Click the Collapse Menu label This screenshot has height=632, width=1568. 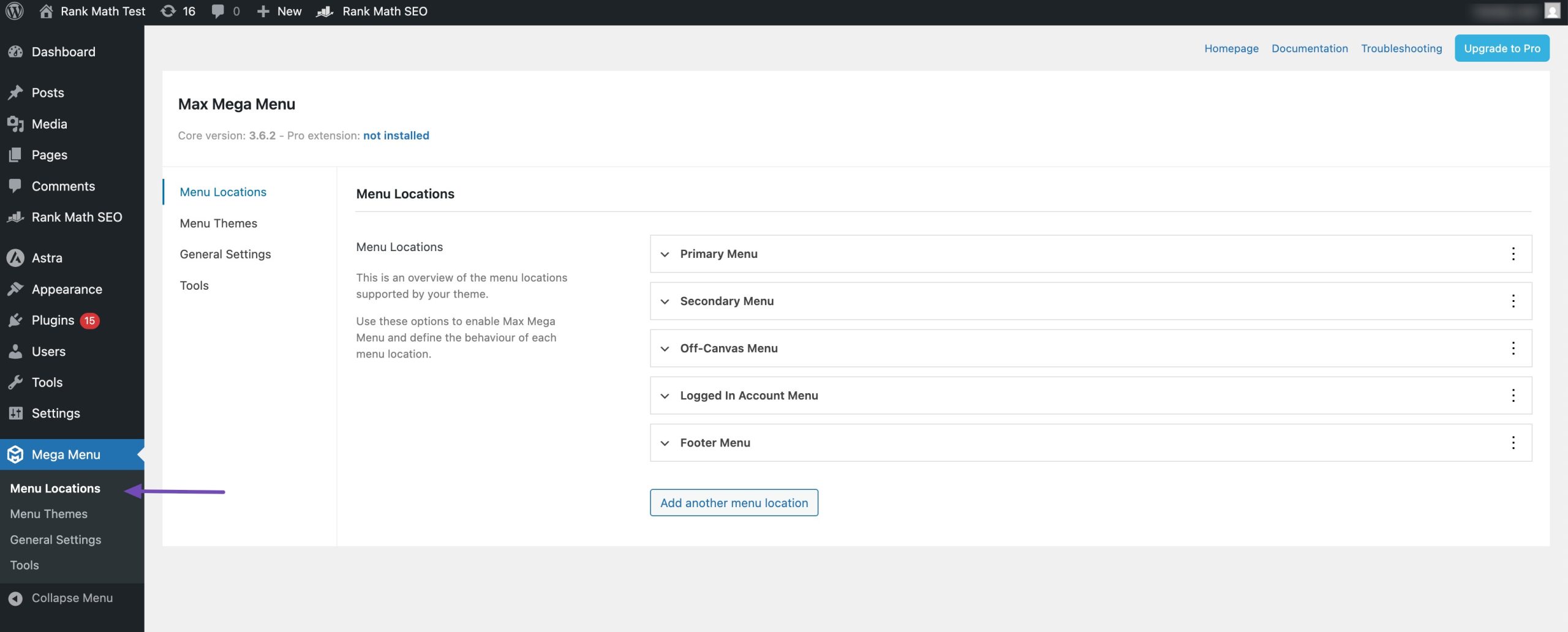click(72, 598)
